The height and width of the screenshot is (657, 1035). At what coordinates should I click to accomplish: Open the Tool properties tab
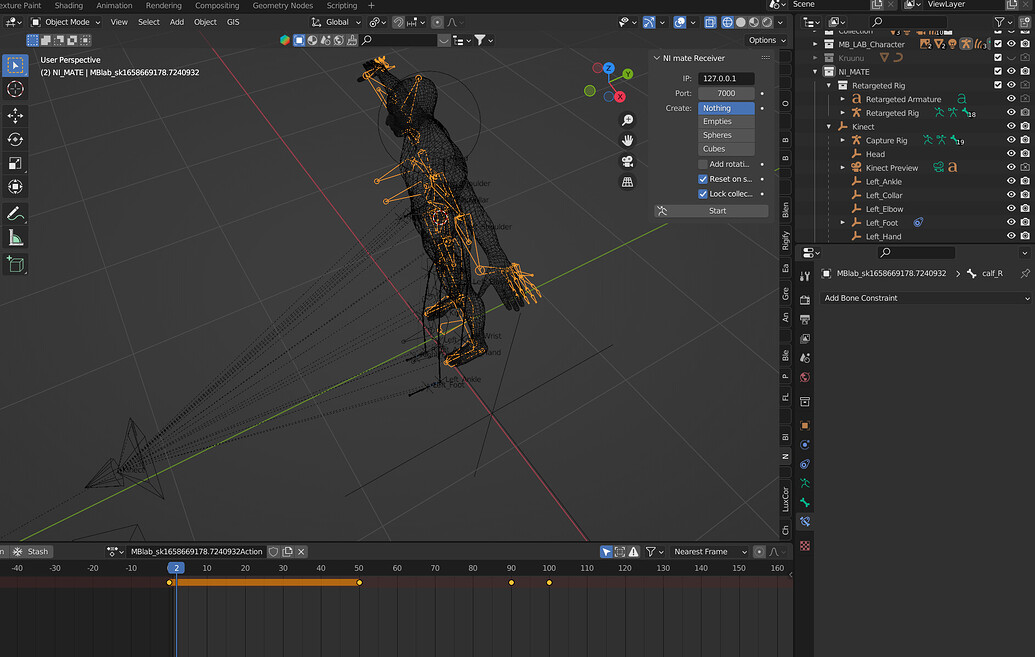point(805,277)
